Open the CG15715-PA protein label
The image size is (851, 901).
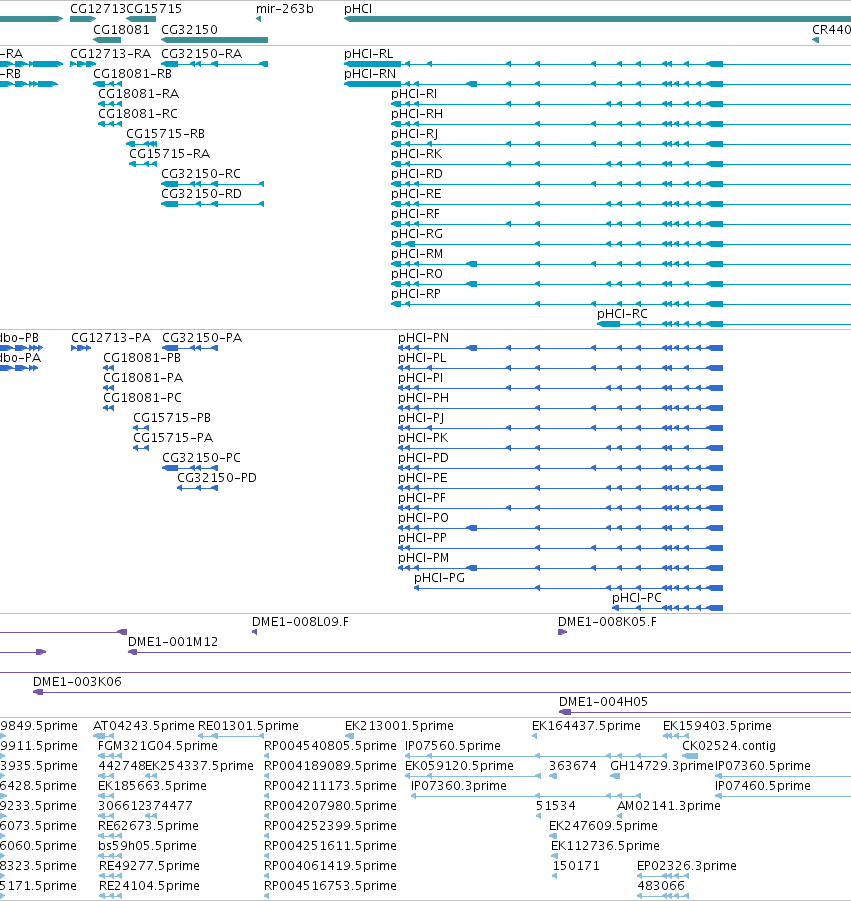click(x=173, y=438)
